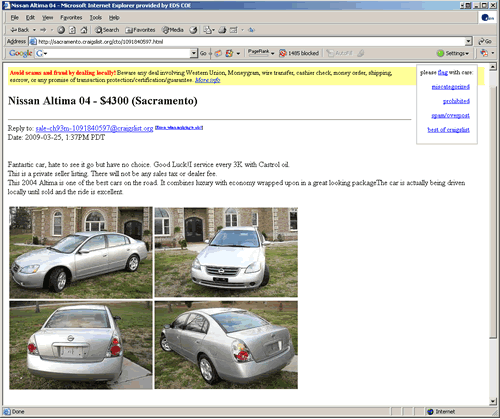This screenshot has width=500, height=419.
Task: Open the Favorites menu
Action: coord(71,18)
